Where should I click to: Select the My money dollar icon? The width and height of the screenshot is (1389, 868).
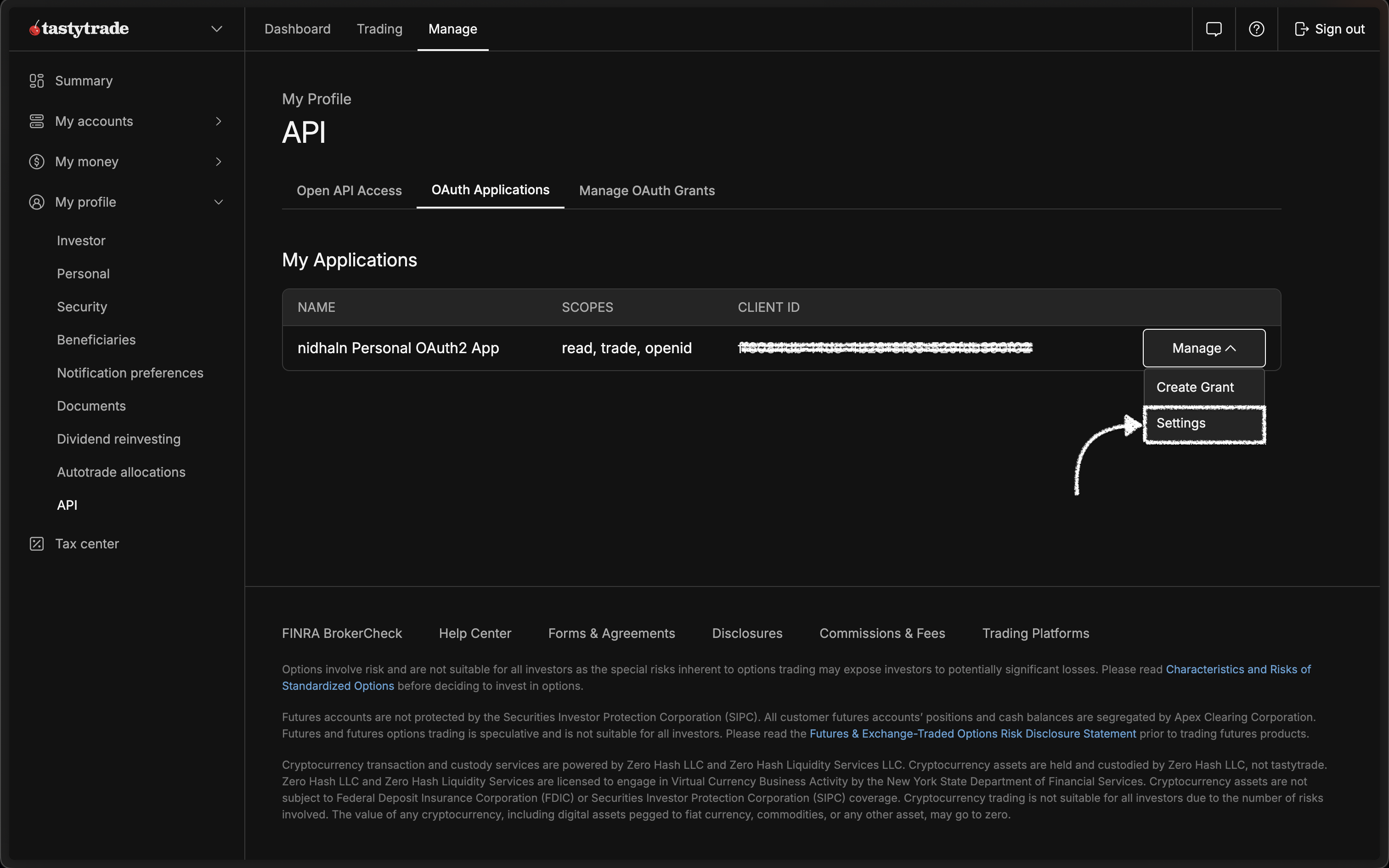click(37, 161)
